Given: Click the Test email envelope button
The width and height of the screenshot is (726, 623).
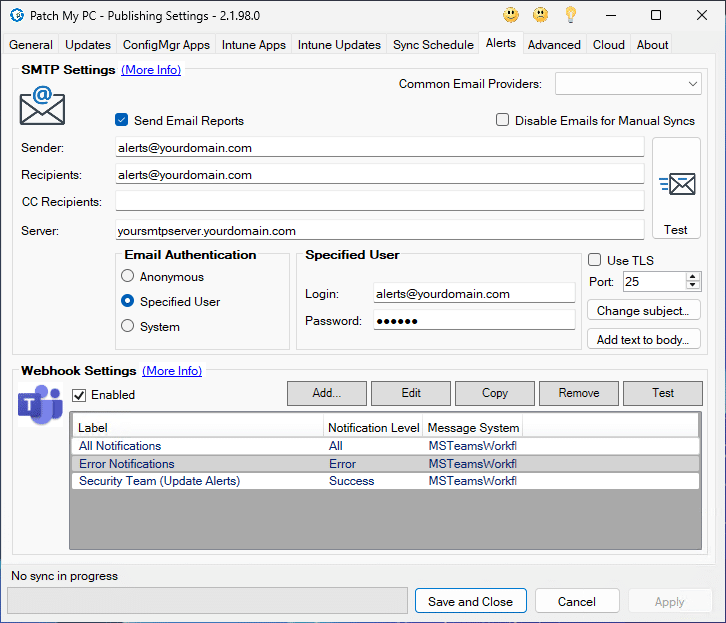Looking at the screenshot, I should (676, 188).
